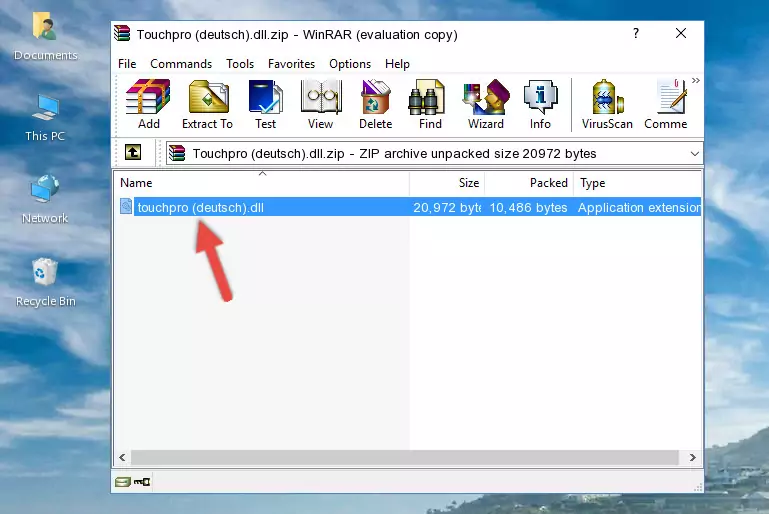
Task: Click the WinRAR title bar icon
Action: [x=122, y=34]
